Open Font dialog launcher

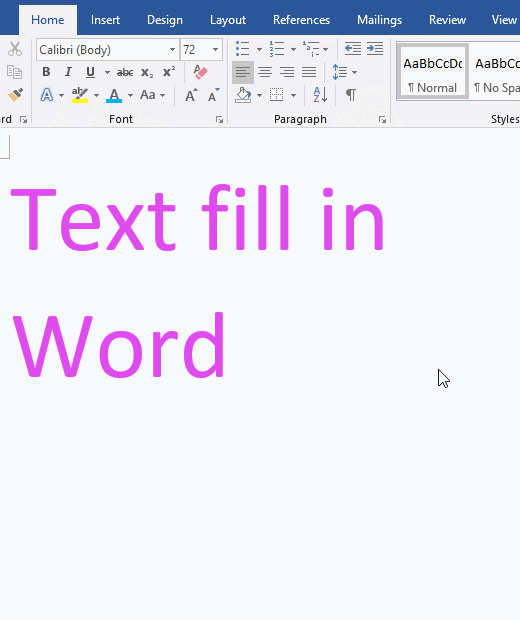[219, 120]
